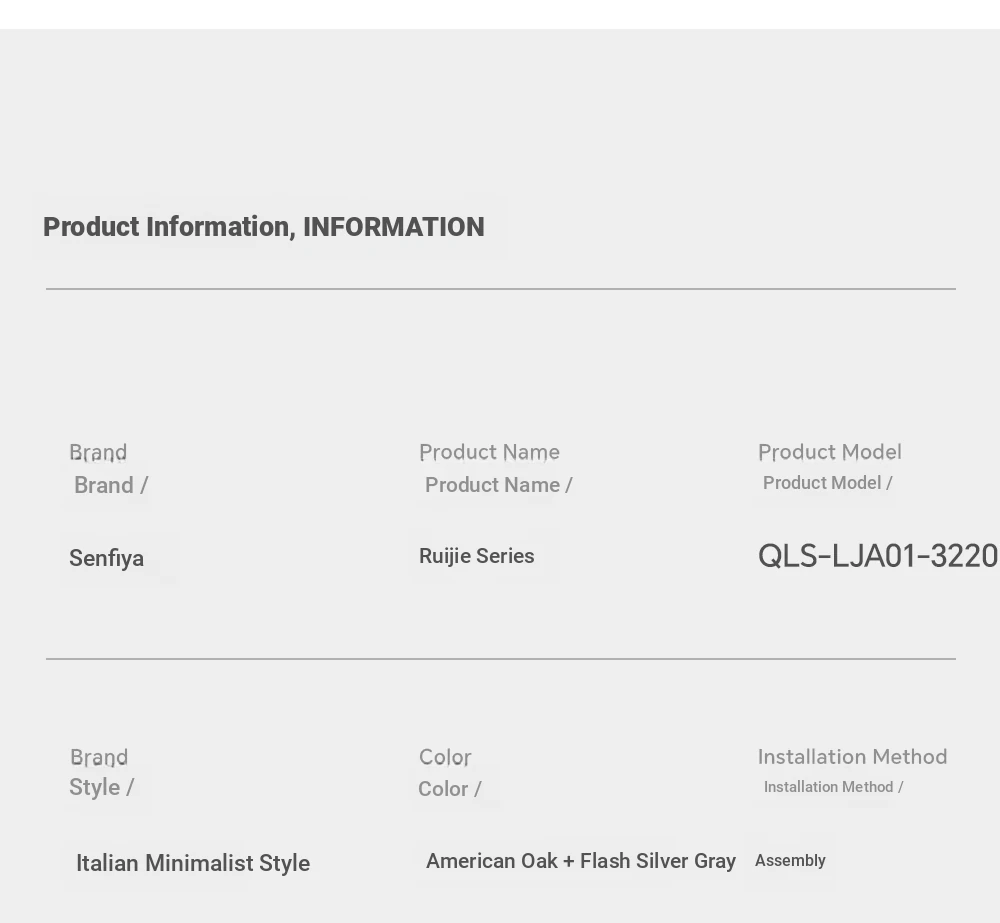Click the Italian Minimalist Style text
This screenshot has height=923, width=1000.
(193, 863)
